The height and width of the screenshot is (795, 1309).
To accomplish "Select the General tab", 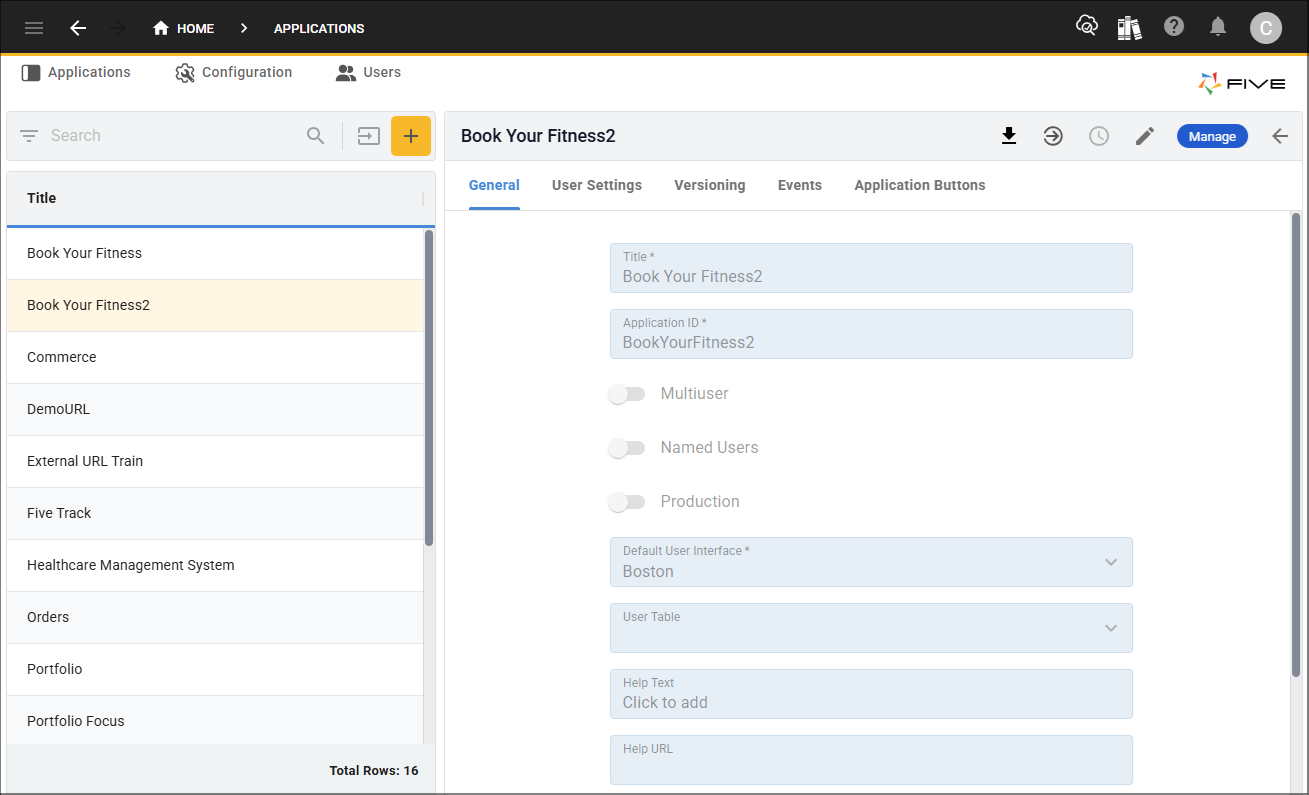I will pos(494,185).
